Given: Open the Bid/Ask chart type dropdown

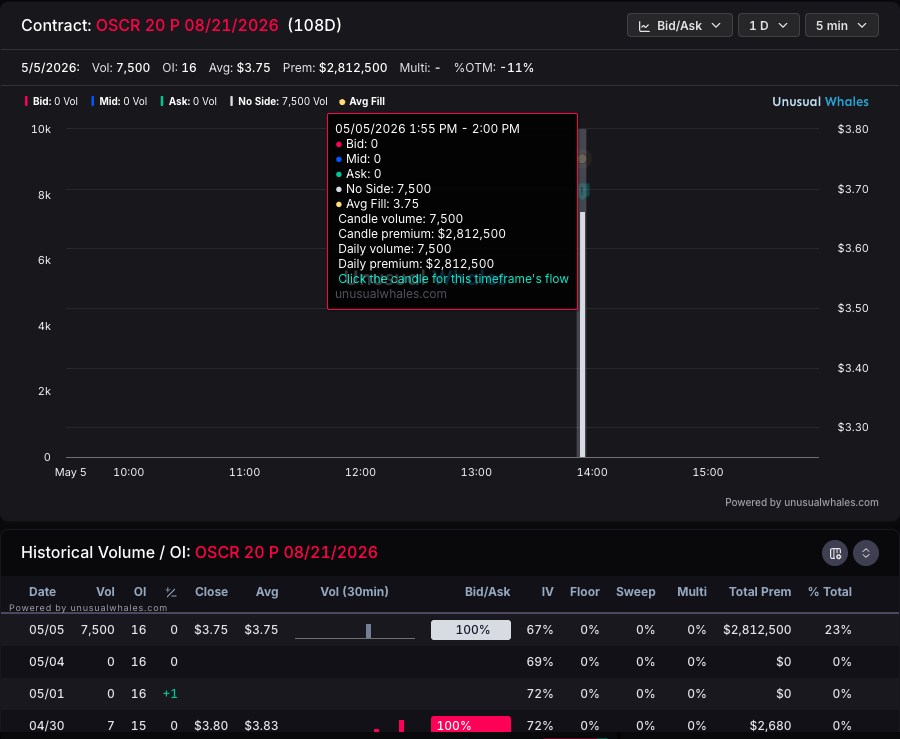Looking at the screenshot, I should pos(679,26).
